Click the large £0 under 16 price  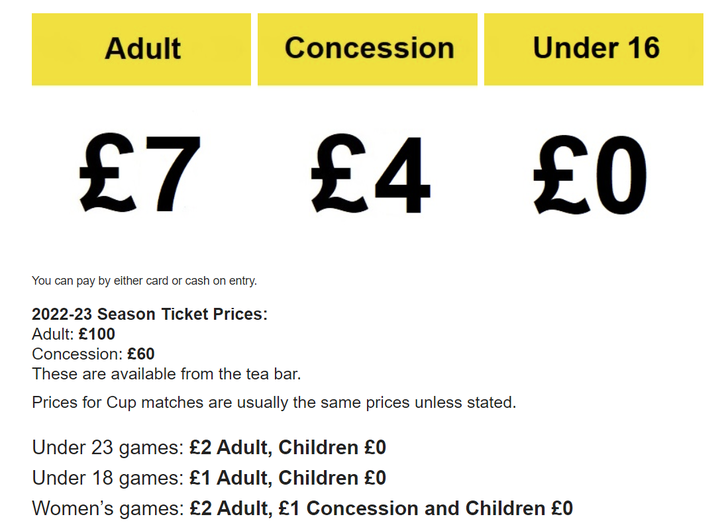tap(590, 176)
